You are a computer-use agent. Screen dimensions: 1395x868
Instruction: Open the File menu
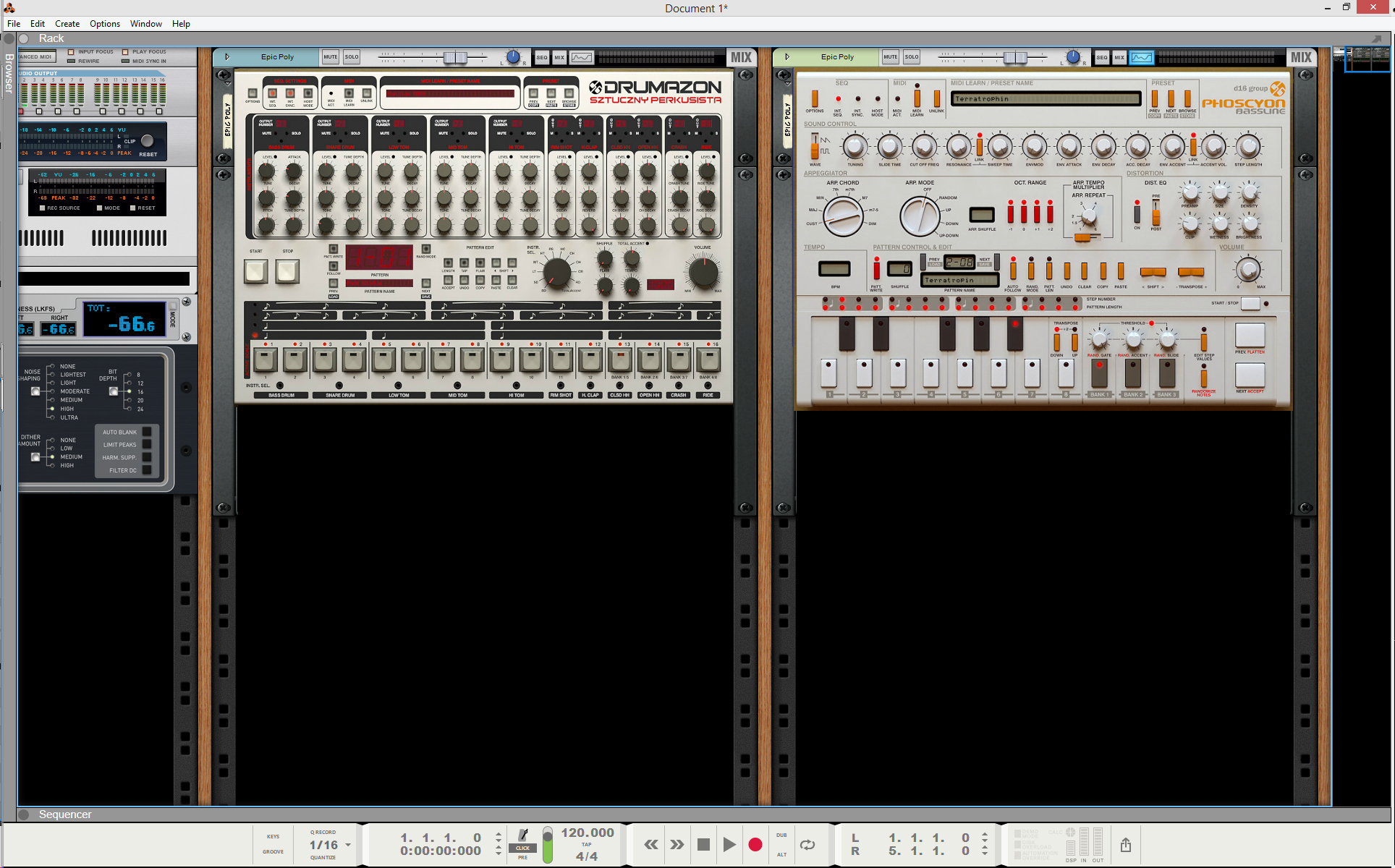click(x=14, y=24)
